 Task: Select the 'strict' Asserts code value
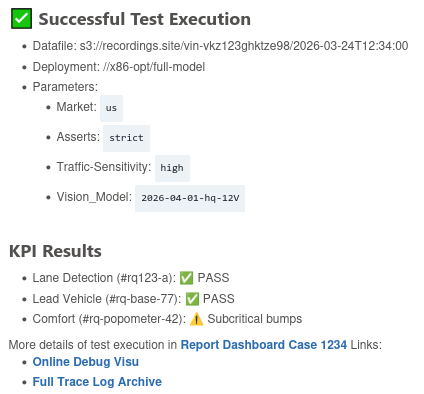(126, 138)
